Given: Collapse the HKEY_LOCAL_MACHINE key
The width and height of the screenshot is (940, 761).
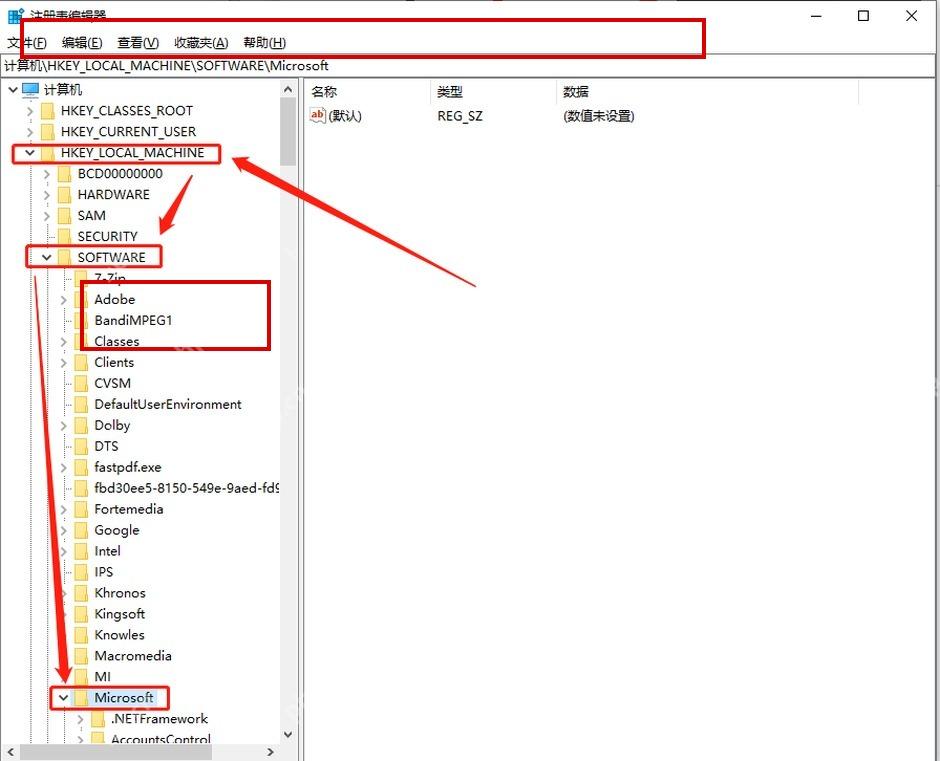Looking at the screenshot, I should click(29, 153).
